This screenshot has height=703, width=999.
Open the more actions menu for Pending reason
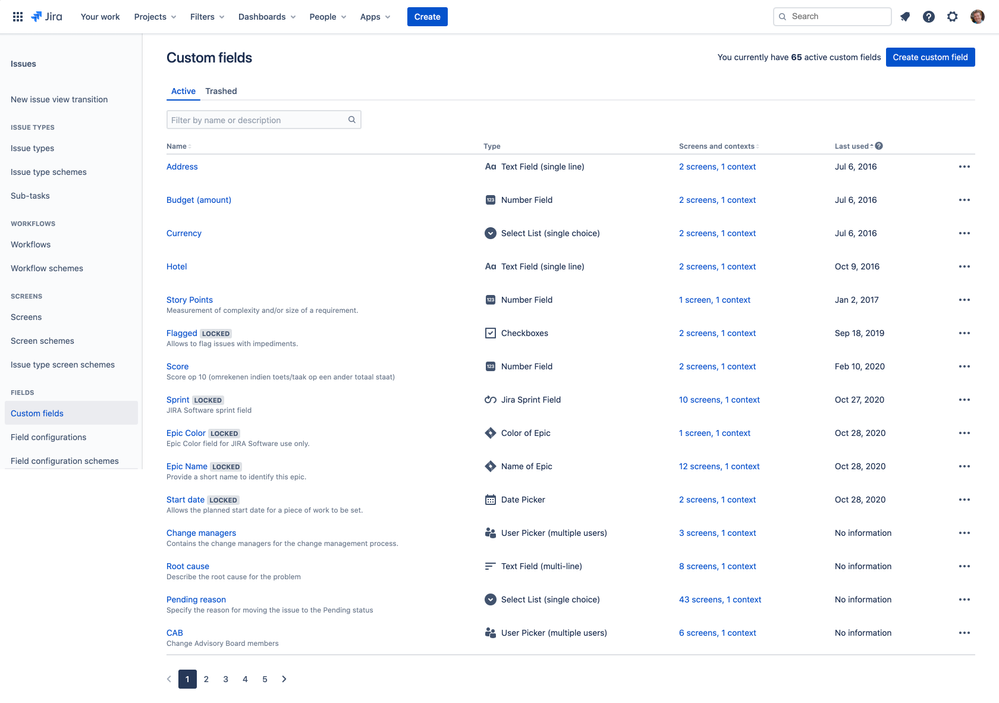964,600
